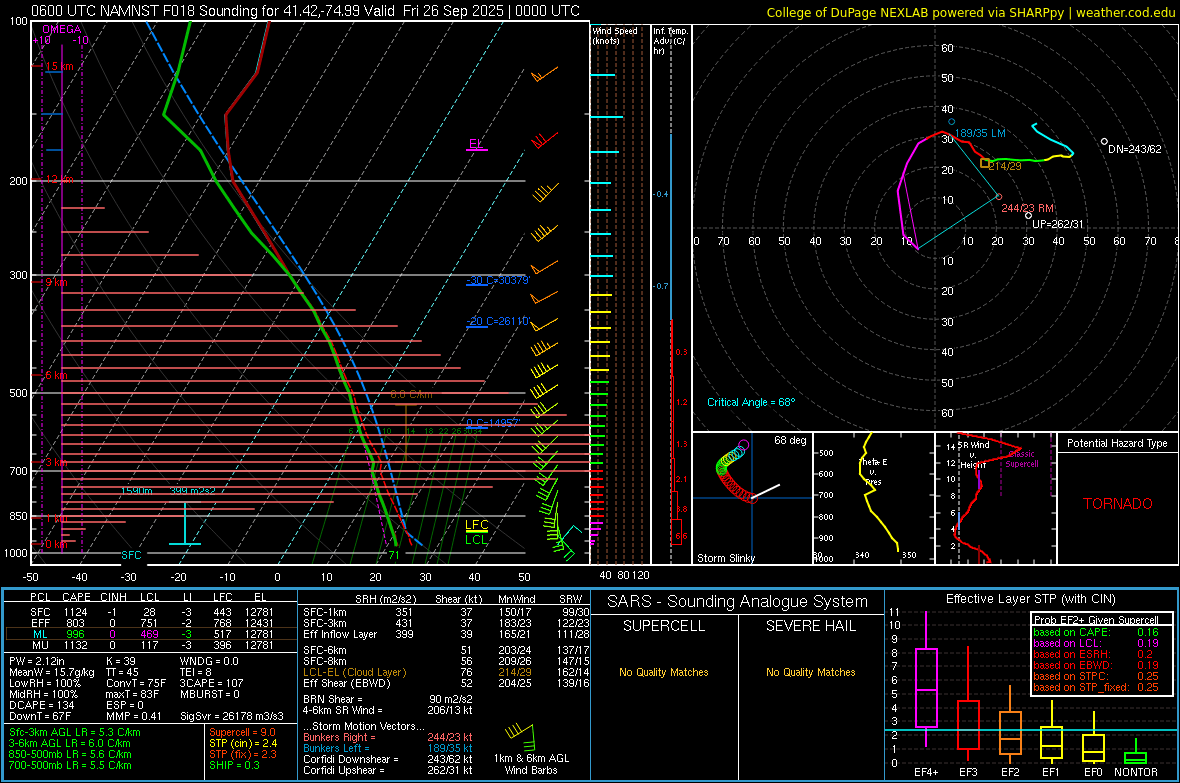
Task: Click the '-20 C=26110'' height label
Action: (x=497, y=321)
